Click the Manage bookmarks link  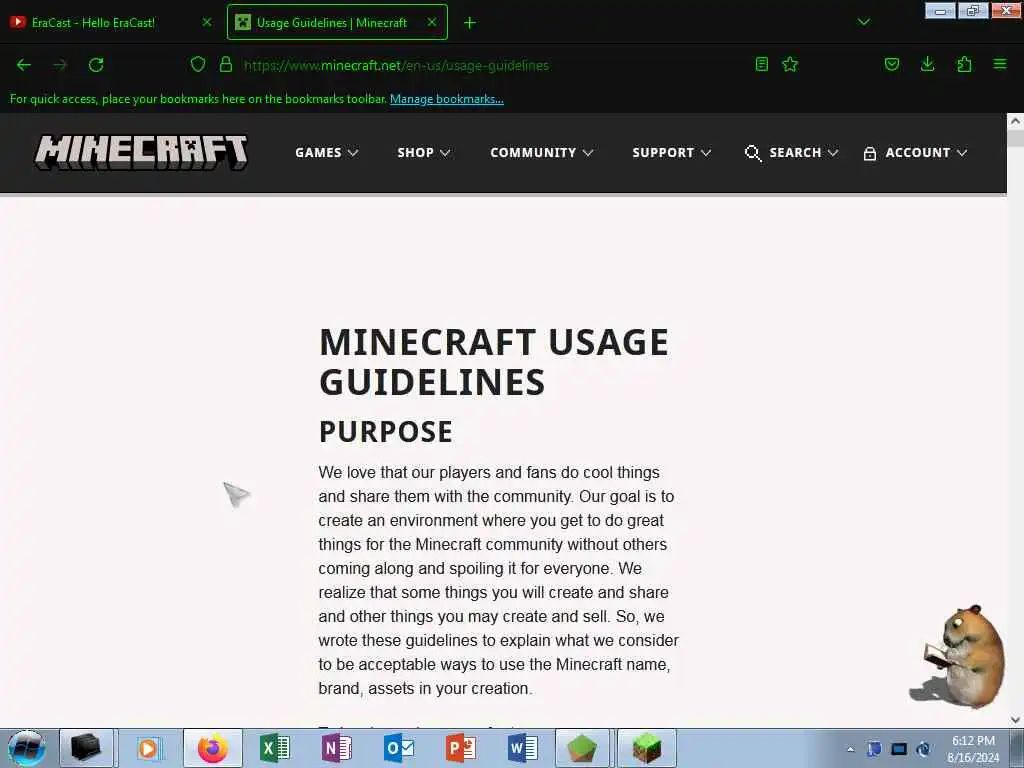click(447, 99)
